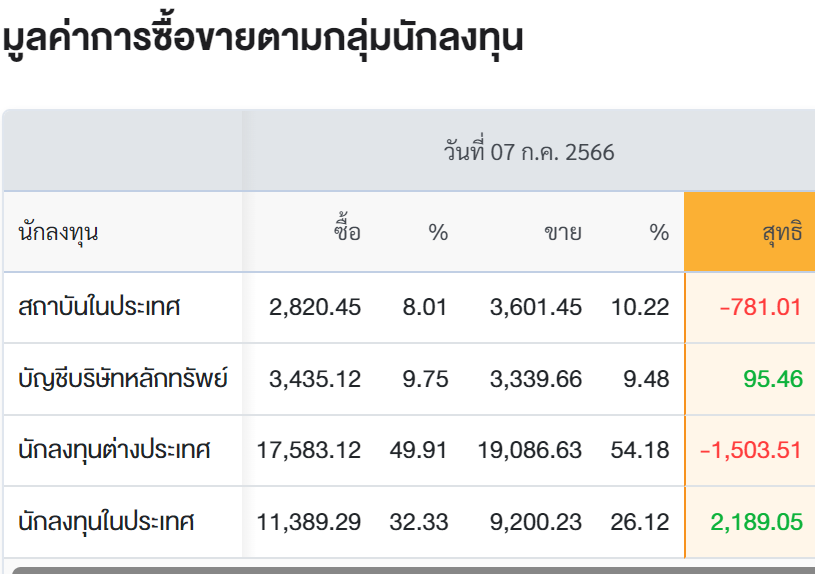Click the ขาย column header
Screen dimensions: 815x574
click(563, 233)
